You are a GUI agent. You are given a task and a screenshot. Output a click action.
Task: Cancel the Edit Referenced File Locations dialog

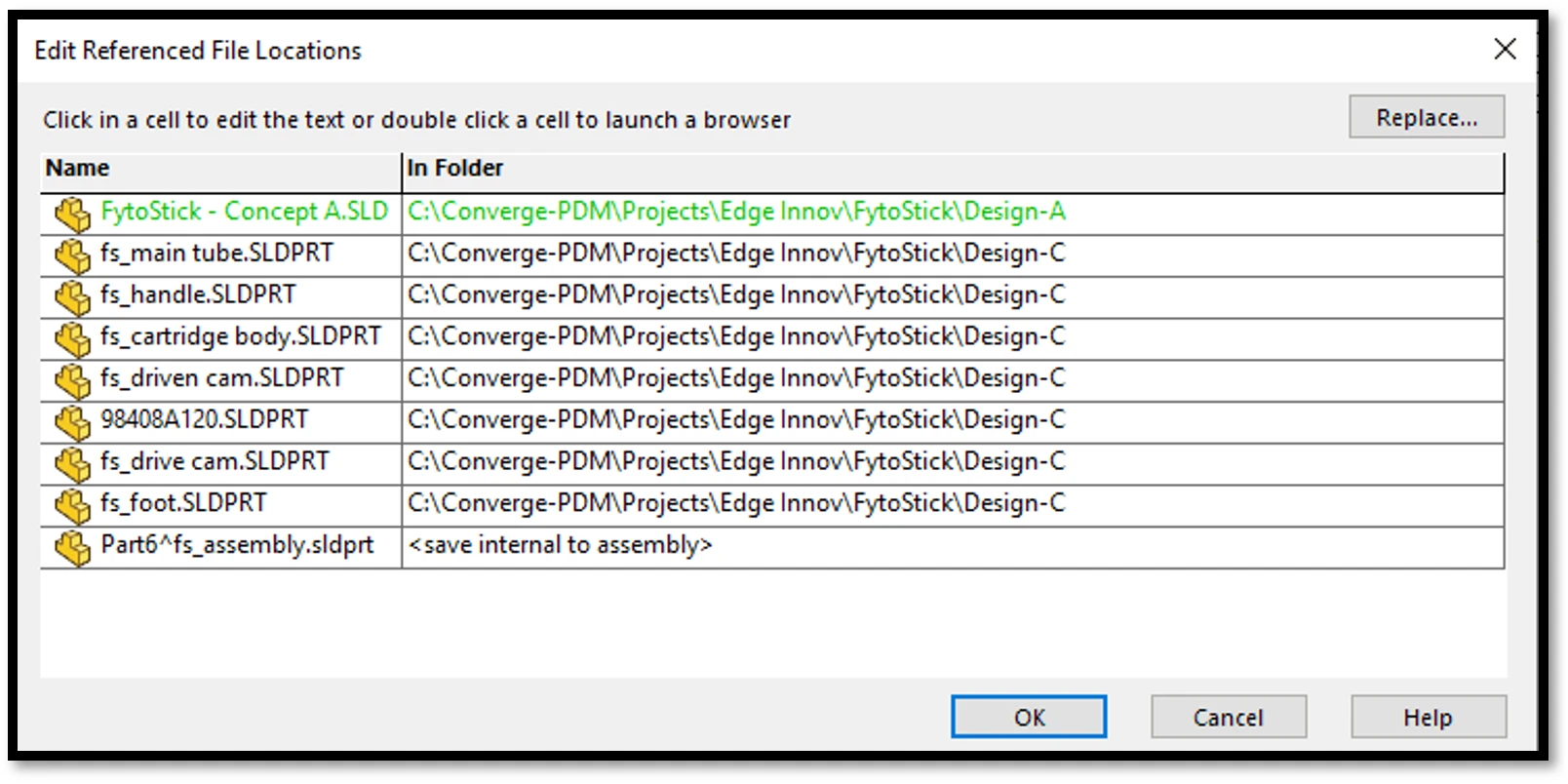(1228, 718)
